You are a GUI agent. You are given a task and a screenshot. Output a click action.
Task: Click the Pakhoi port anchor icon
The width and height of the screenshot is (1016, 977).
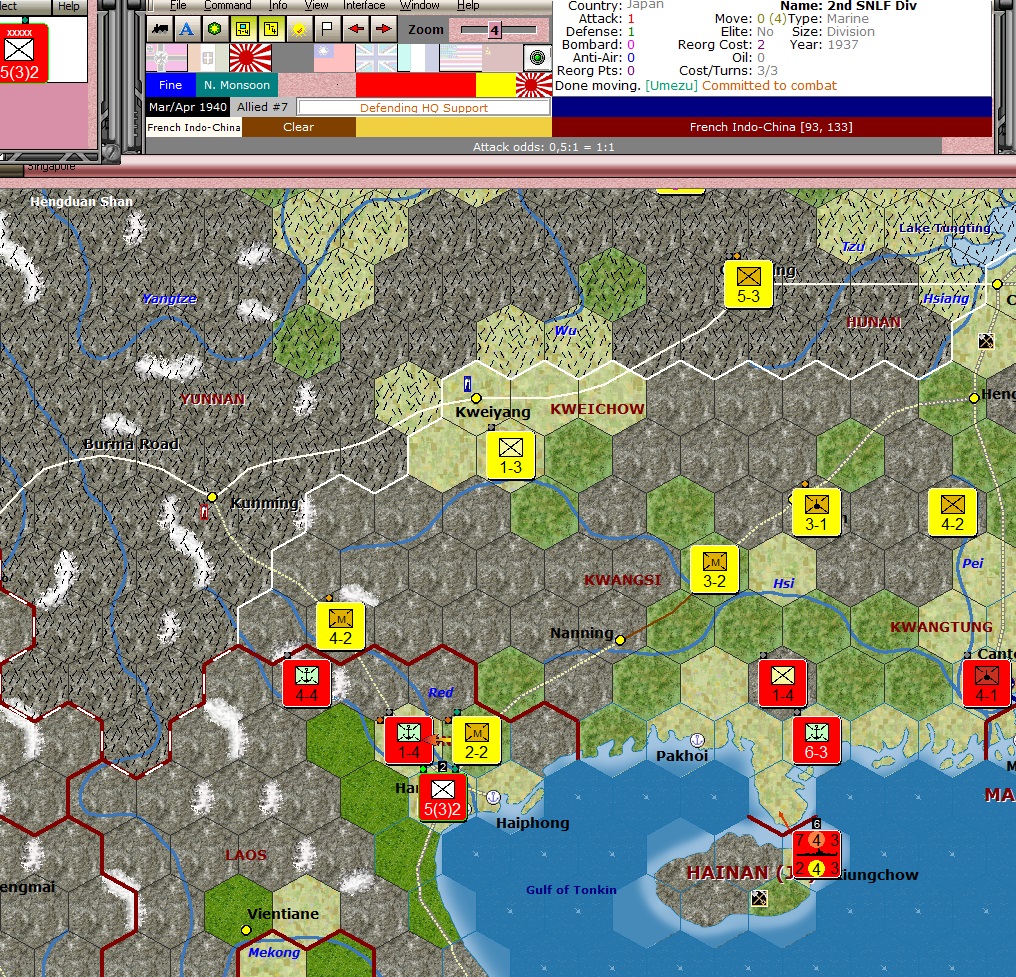pos(697,740)
